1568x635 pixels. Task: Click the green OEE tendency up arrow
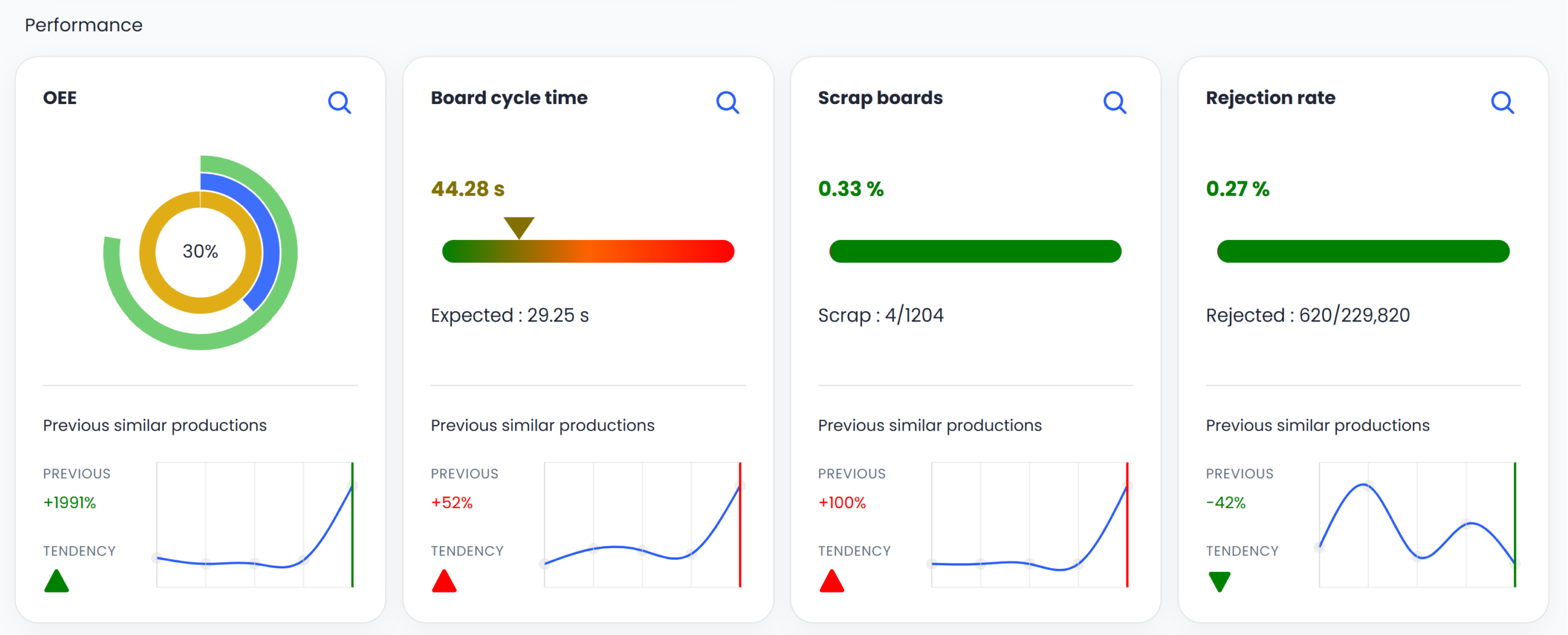click(x=56, y=582)
